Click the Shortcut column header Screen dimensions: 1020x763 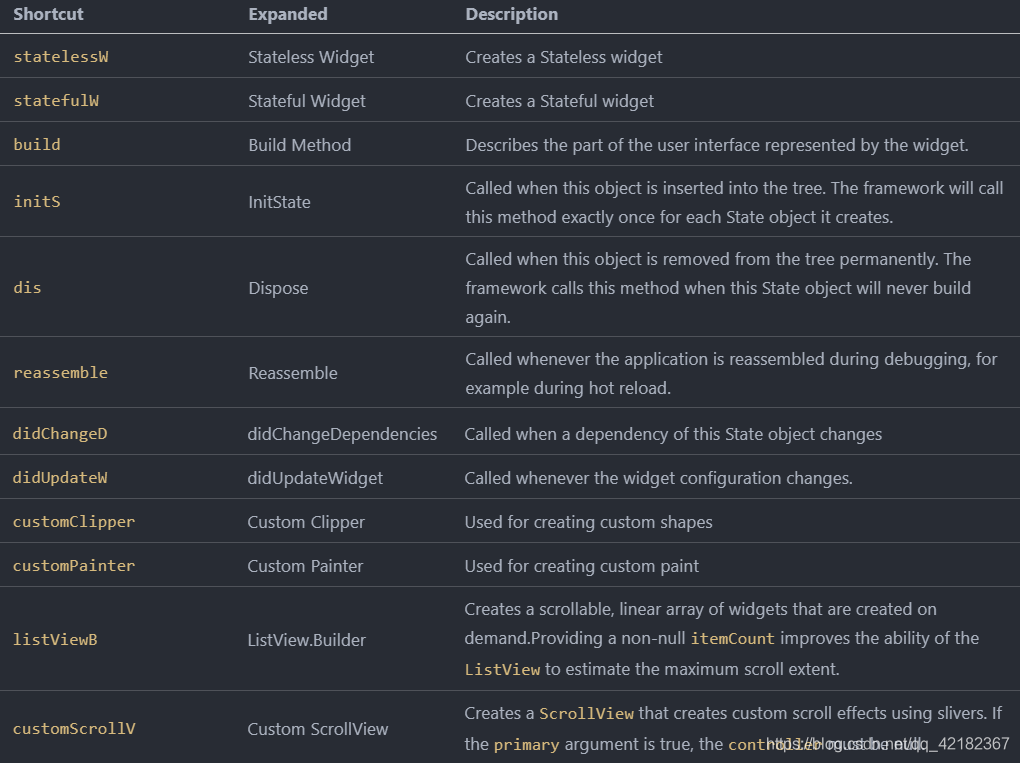[x=48, y=15]
